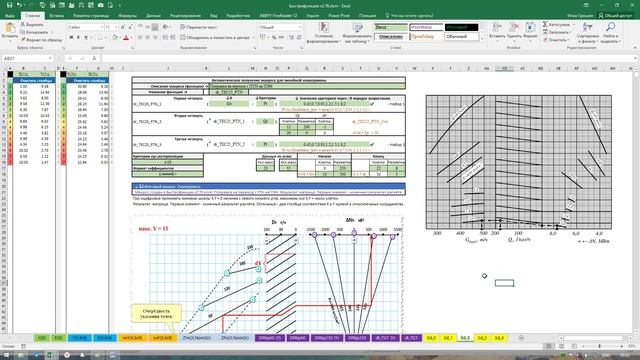Click the blue Итоговый макрос Скопировать bar
640x360 pixels.
[x=269, y=186]
